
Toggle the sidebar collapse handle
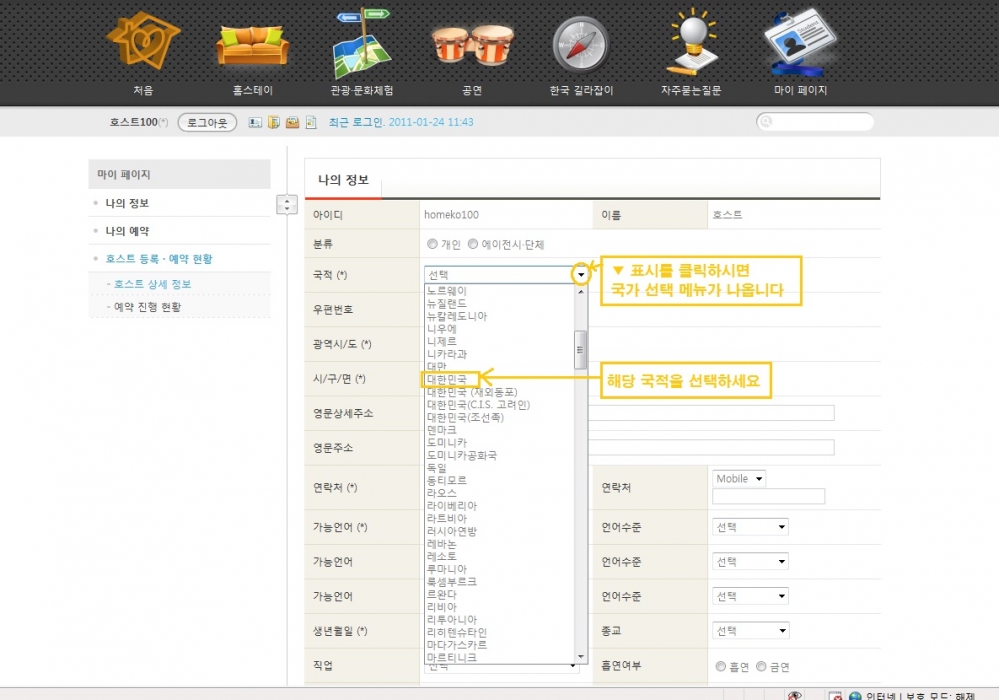pyautogui.click(x=287, y=204)
